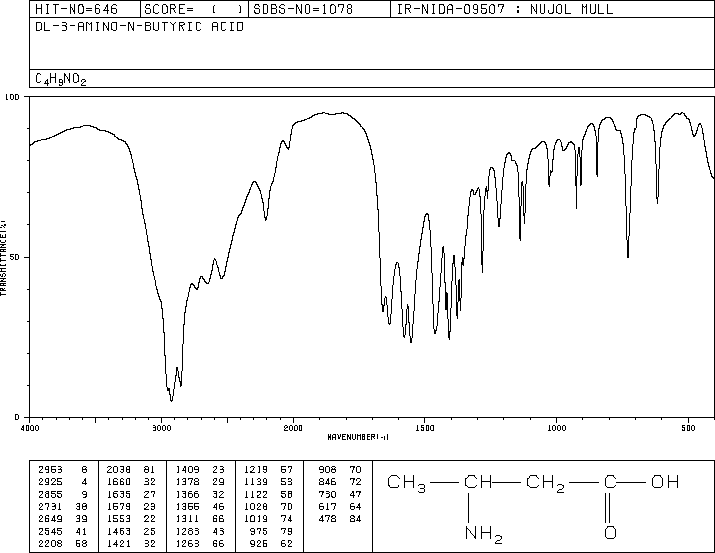Click the 1500 label on wavenumber axis
The image size is (715, 553).
425,428
